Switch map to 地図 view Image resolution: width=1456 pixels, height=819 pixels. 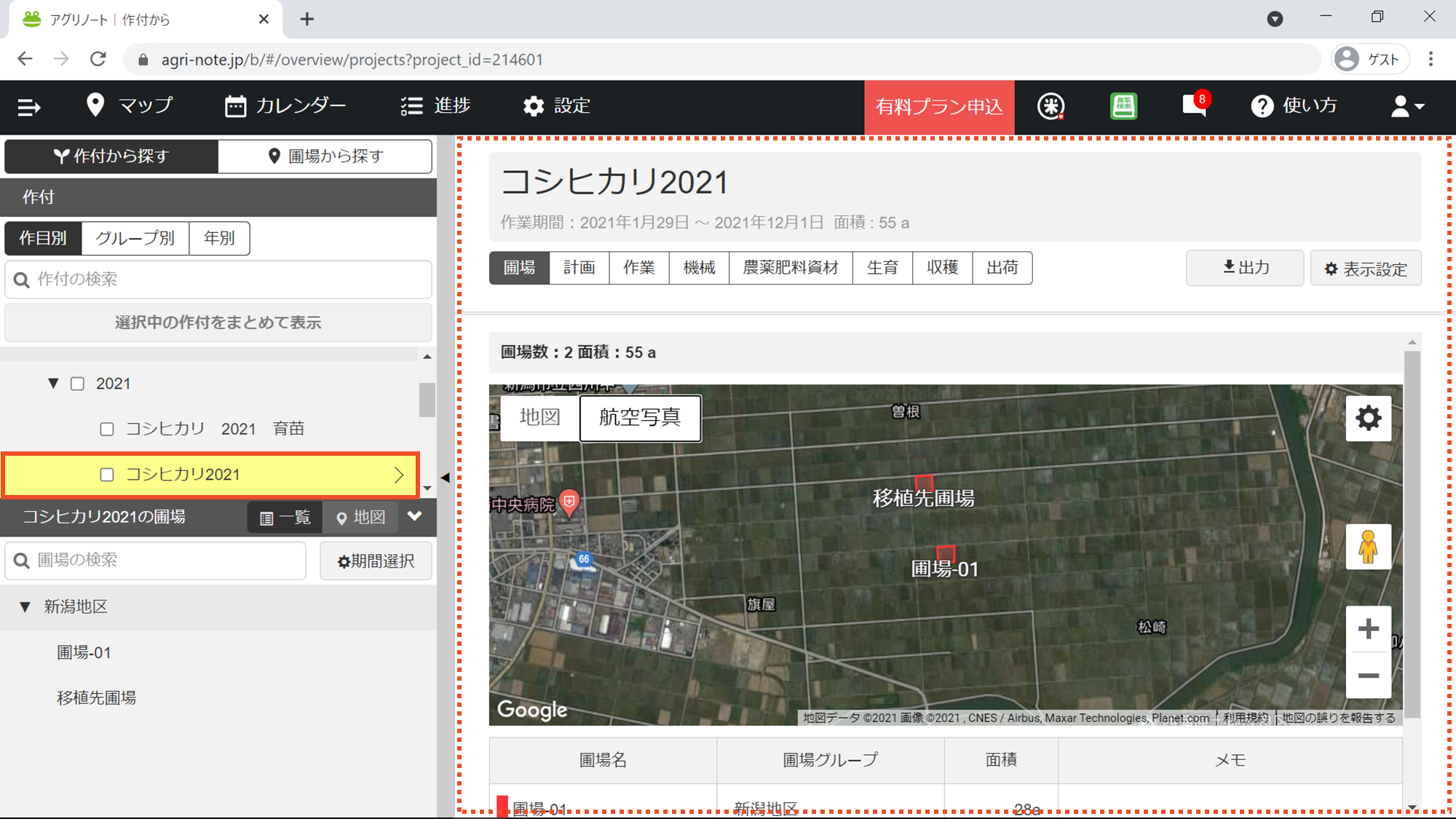[x=540, y=417]
